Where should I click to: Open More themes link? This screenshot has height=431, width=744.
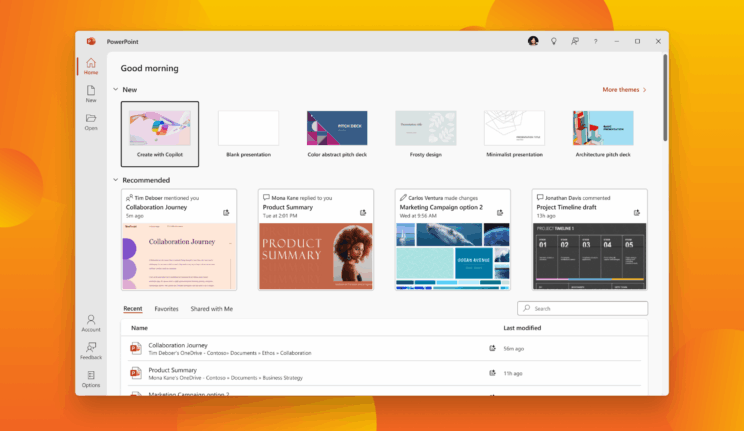[x=624, y=89]
